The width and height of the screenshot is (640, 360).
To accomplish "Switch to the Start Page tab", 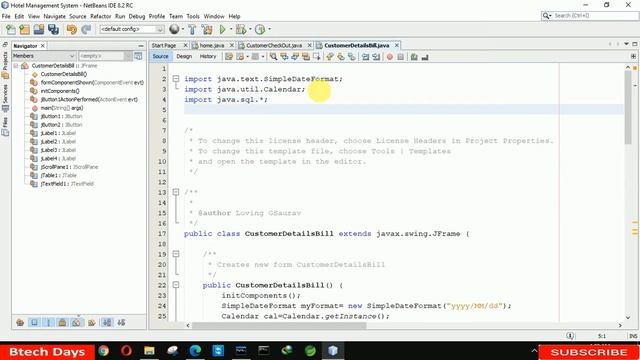I will click(x=164, y=45).
